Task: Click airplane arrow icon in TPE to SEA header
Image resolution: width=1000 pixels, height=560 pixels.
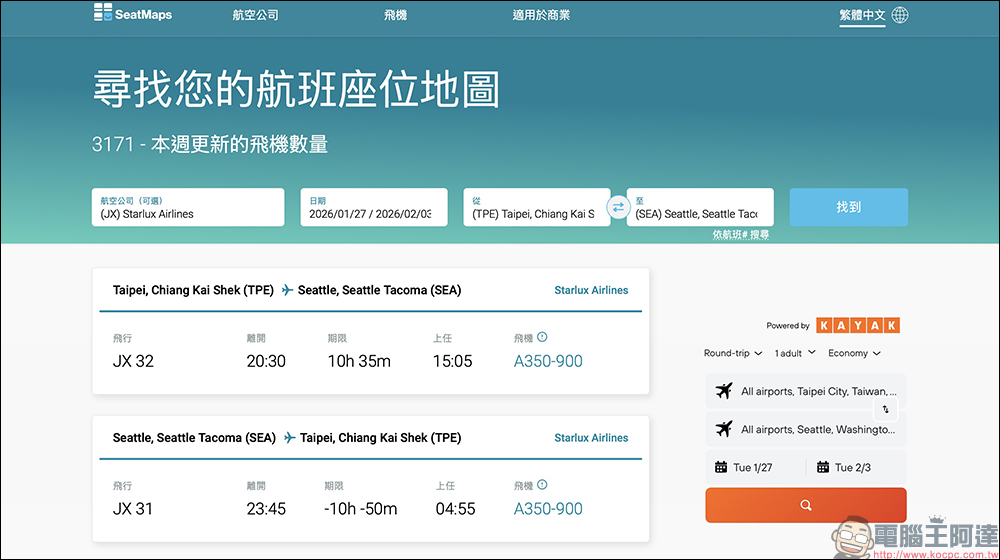Action: point(287,290)
